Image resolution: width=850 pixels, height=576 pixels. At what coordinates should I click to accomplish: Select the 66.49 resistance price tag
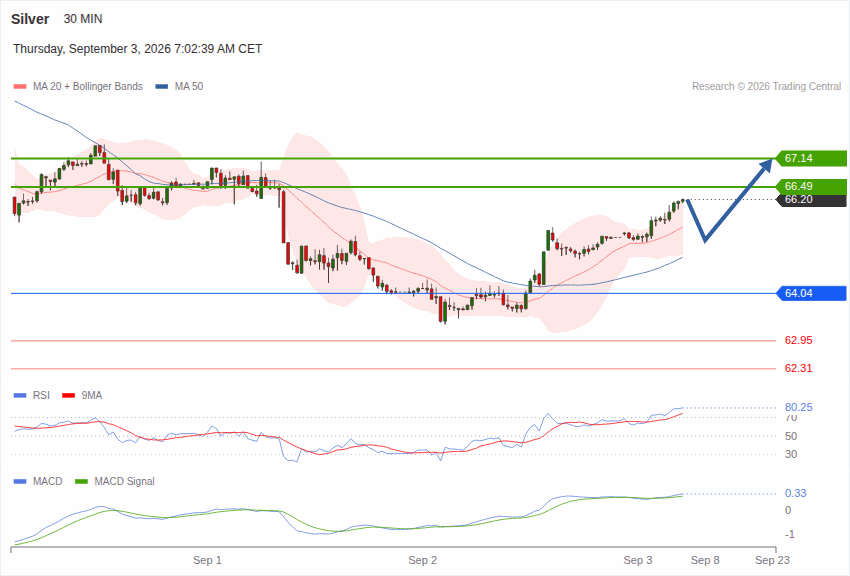[811, 186]
